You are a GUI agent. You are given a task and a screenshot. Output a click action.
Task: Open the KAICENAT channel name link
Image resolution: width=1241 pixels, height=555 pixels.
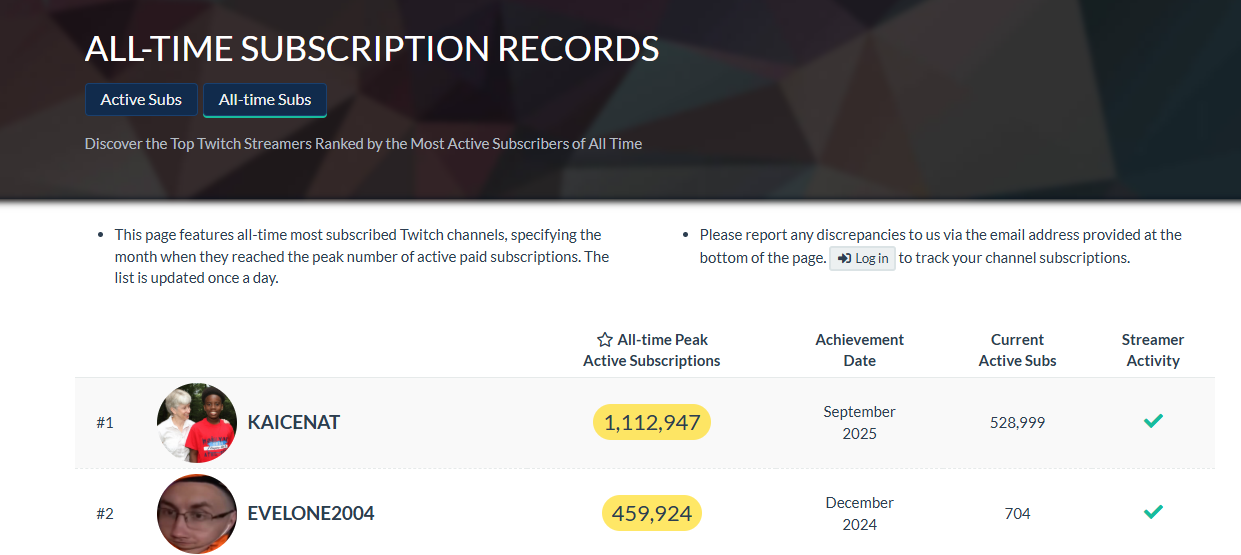click(294, 422)
